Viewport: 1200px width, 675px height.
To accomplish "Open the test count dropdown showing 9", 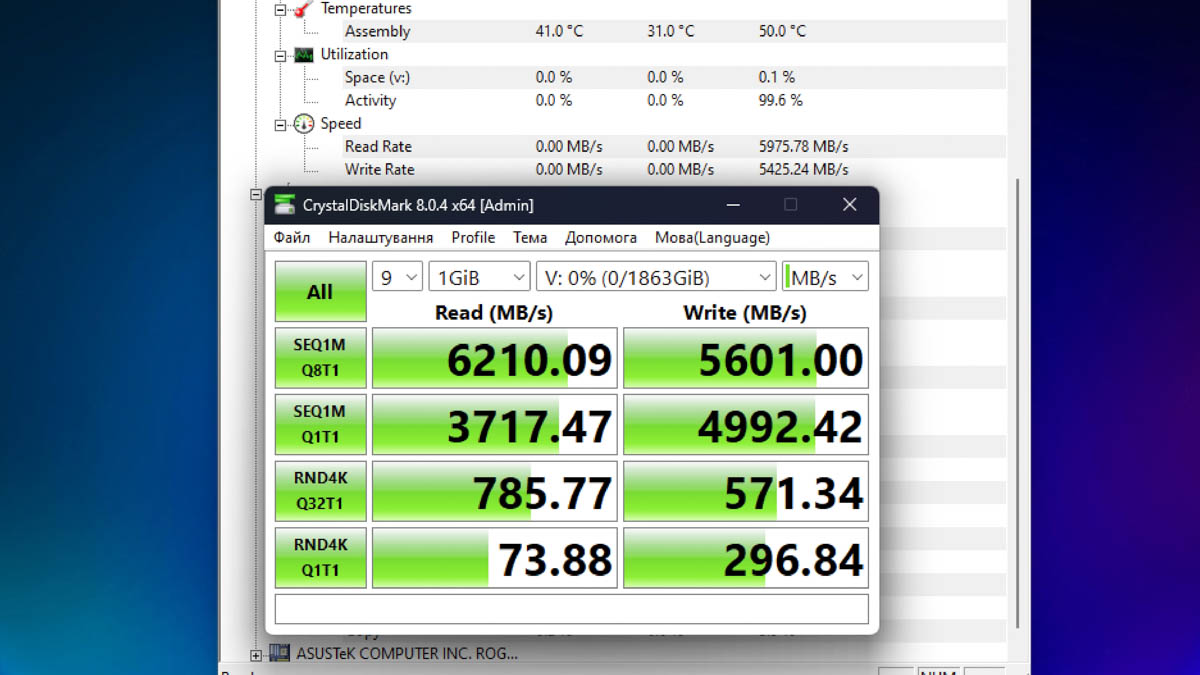I will pyautogui.click(x=397, y=277).
